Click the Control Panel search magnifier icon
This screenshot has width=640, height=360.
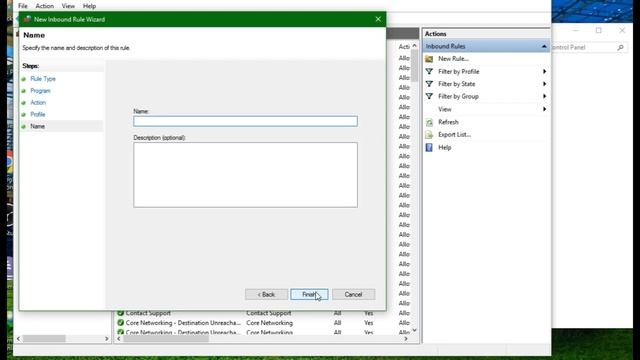coord(620,47)
